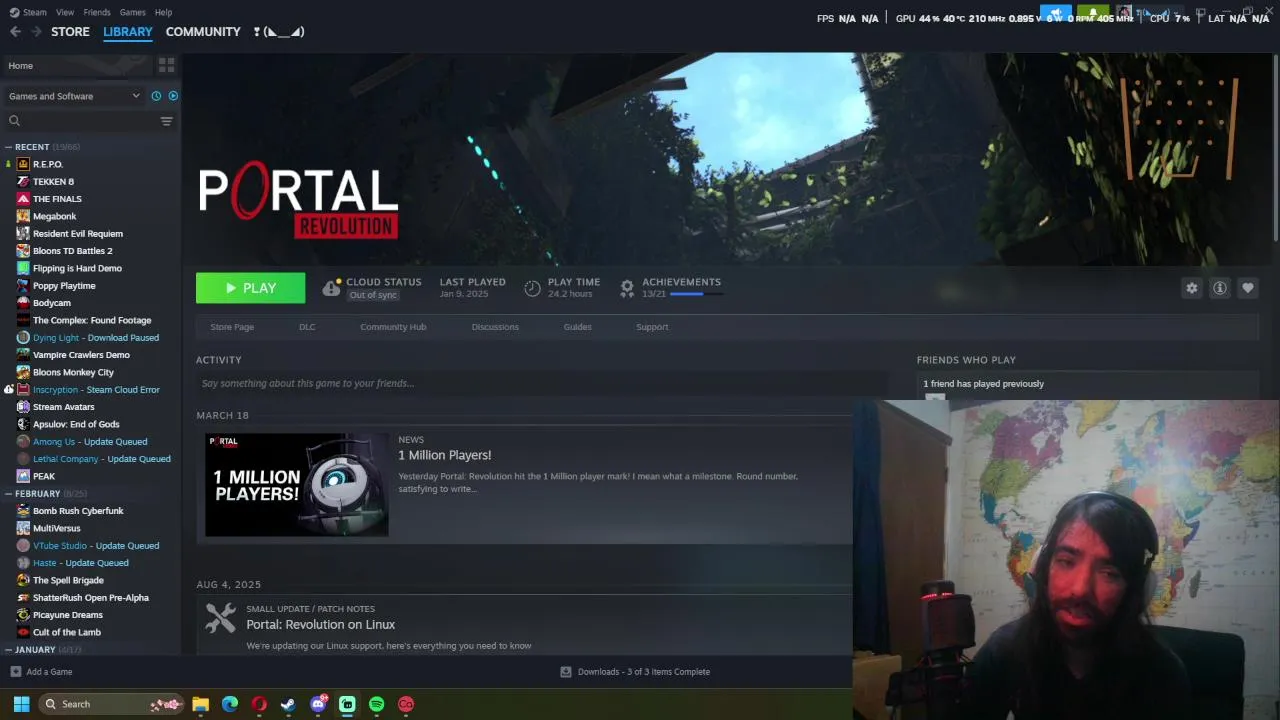Open the 1 Million Players! headline
The image size is (1280, 720).
(x=445, y=455)
